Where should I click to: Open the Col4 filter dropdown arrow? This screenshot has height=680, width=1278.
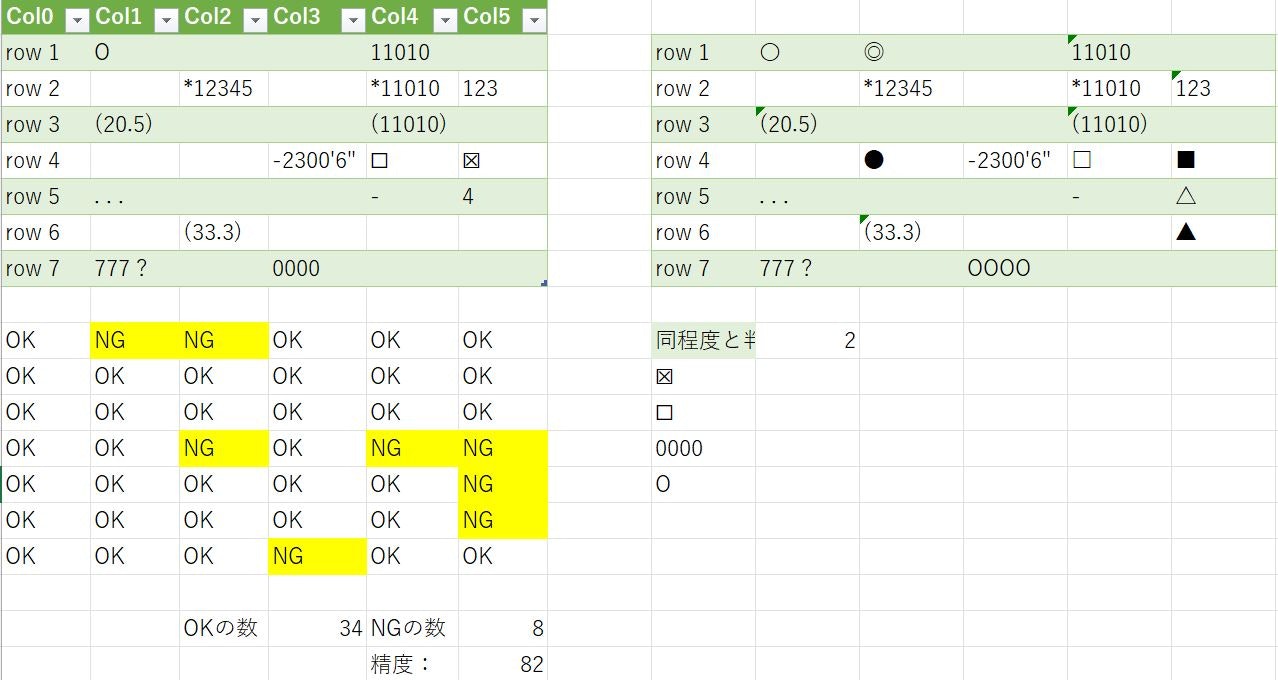click(x=445, y=19)
